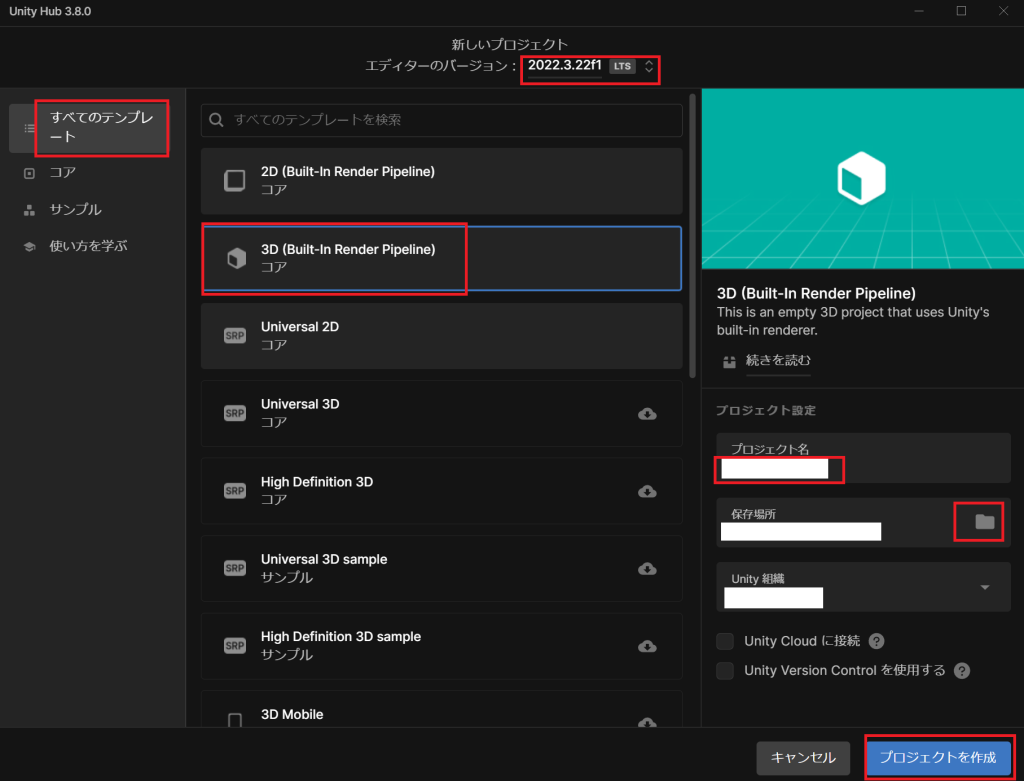Enable Unity Version Control checkbox

725,671
